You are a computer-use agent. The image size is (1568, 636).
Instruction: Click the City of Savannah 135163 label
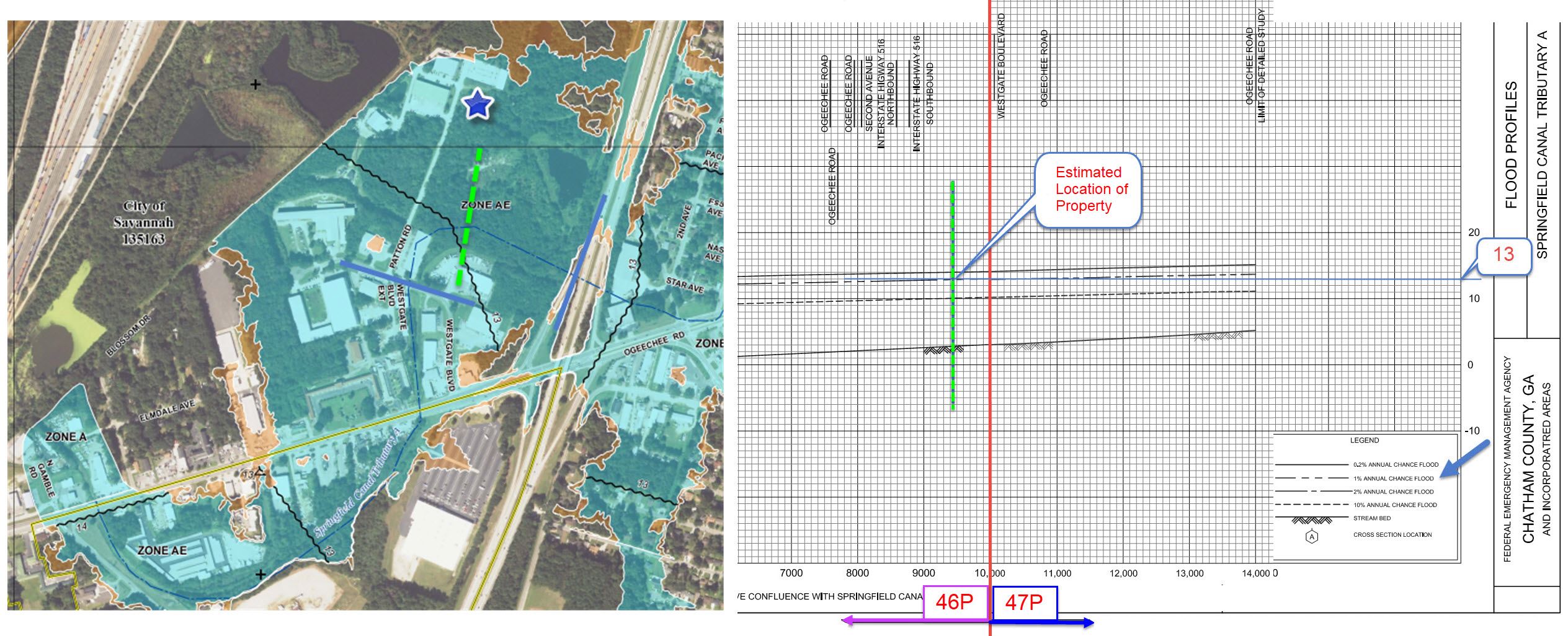144,223
